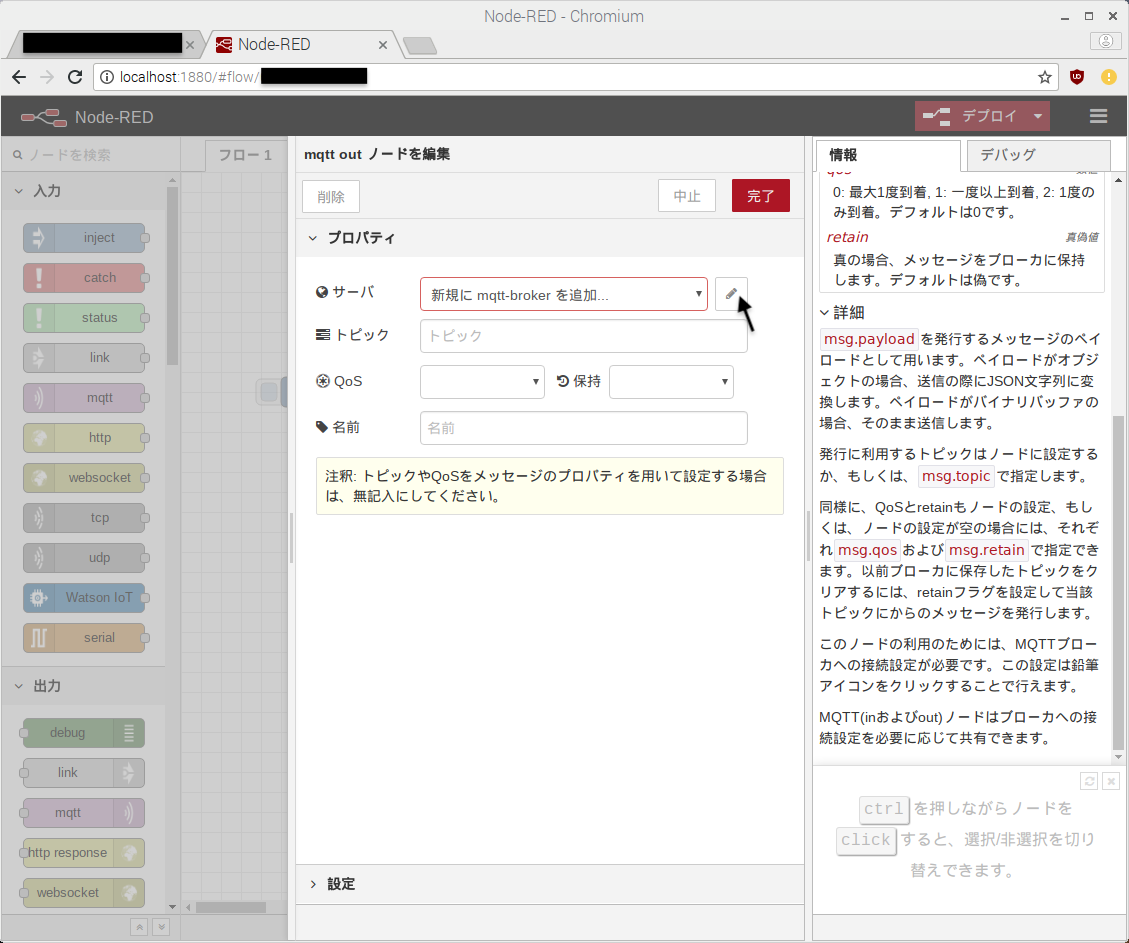The image size is (1129, 943).
Task: Click the websocket input node
Action: tap(84, 477)
